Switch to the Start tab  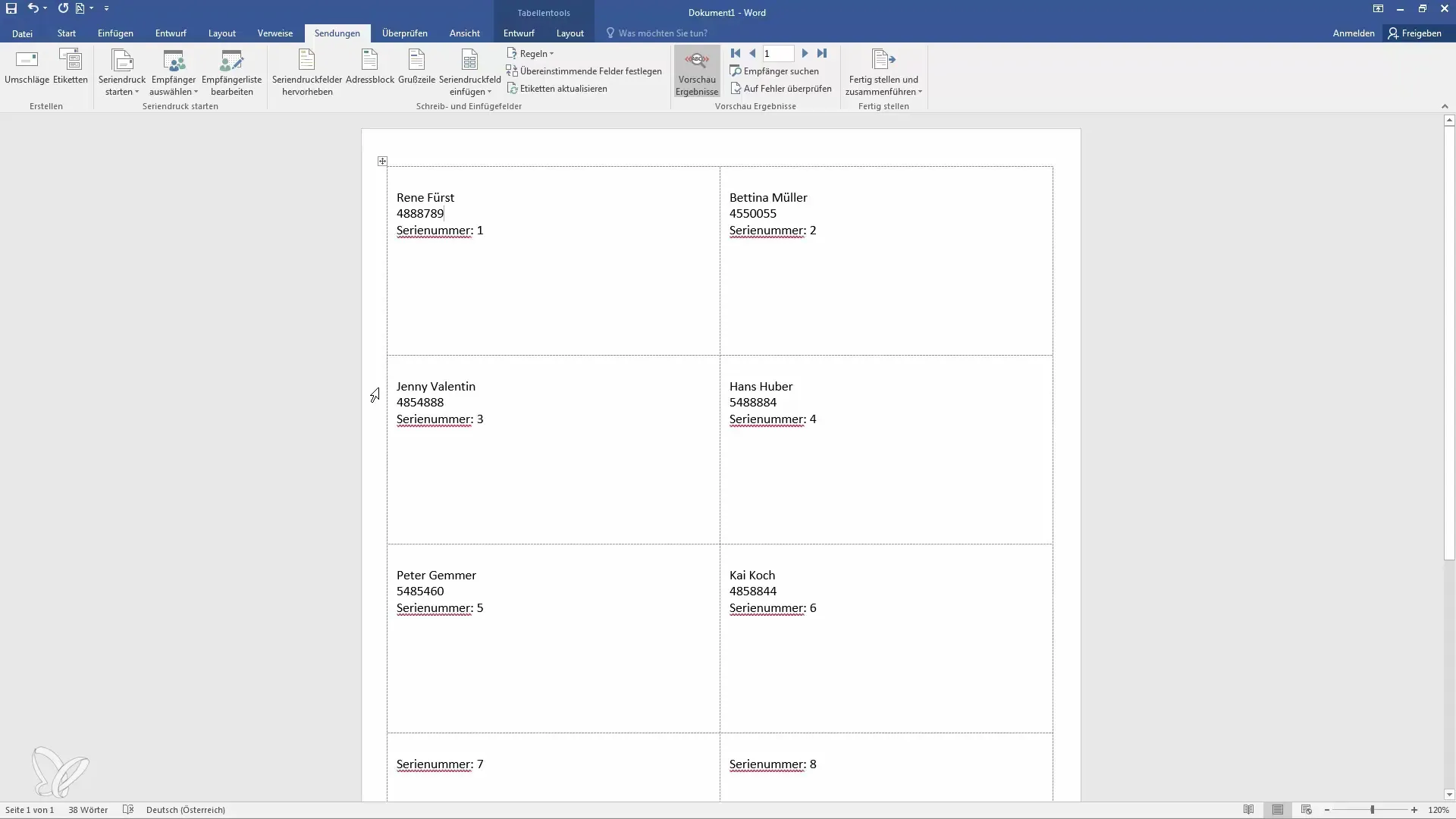(x=66, y=33)
